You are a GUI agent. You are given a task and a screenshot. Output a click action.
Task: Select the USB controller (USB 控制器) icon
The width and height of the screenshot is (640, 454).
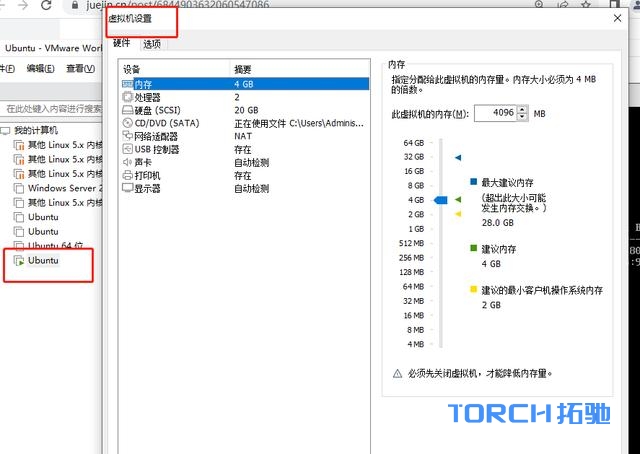point(127,149)
